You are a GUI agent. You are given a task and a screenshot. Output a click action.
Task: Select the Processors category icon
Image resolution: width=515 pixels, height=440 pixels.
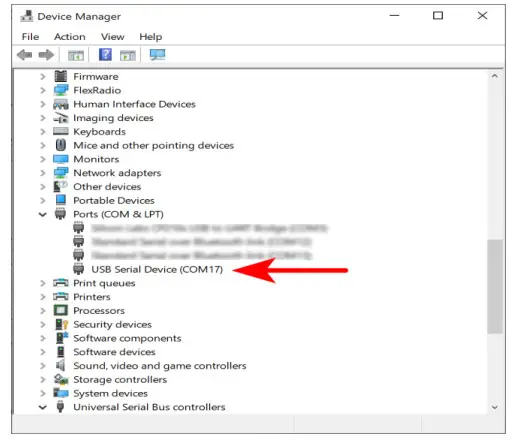point(61,310)
